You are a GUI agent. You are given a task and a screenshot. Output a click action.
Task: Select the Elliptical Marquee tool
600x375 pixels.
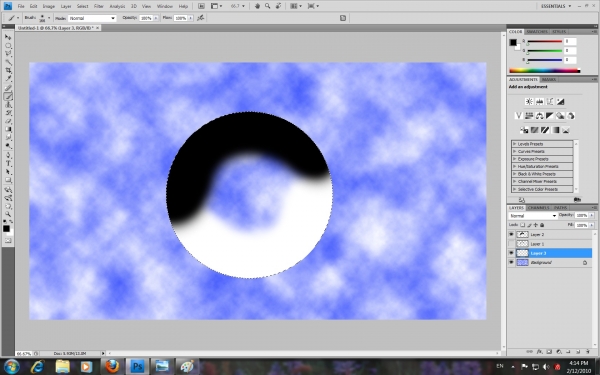[x=8, y=46]
